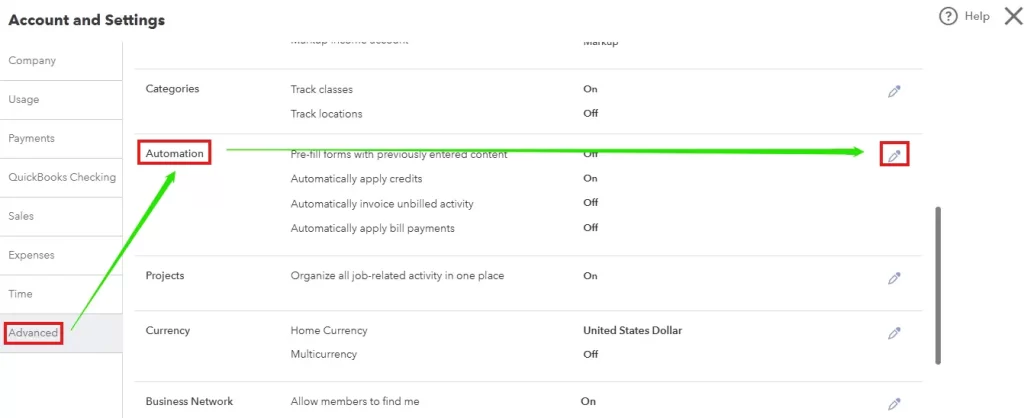Image resolution: width=1024 pixels, height=418 pixels.
Task: Edit Business Network using the pencil icon
Action: [x=894, y=404]
